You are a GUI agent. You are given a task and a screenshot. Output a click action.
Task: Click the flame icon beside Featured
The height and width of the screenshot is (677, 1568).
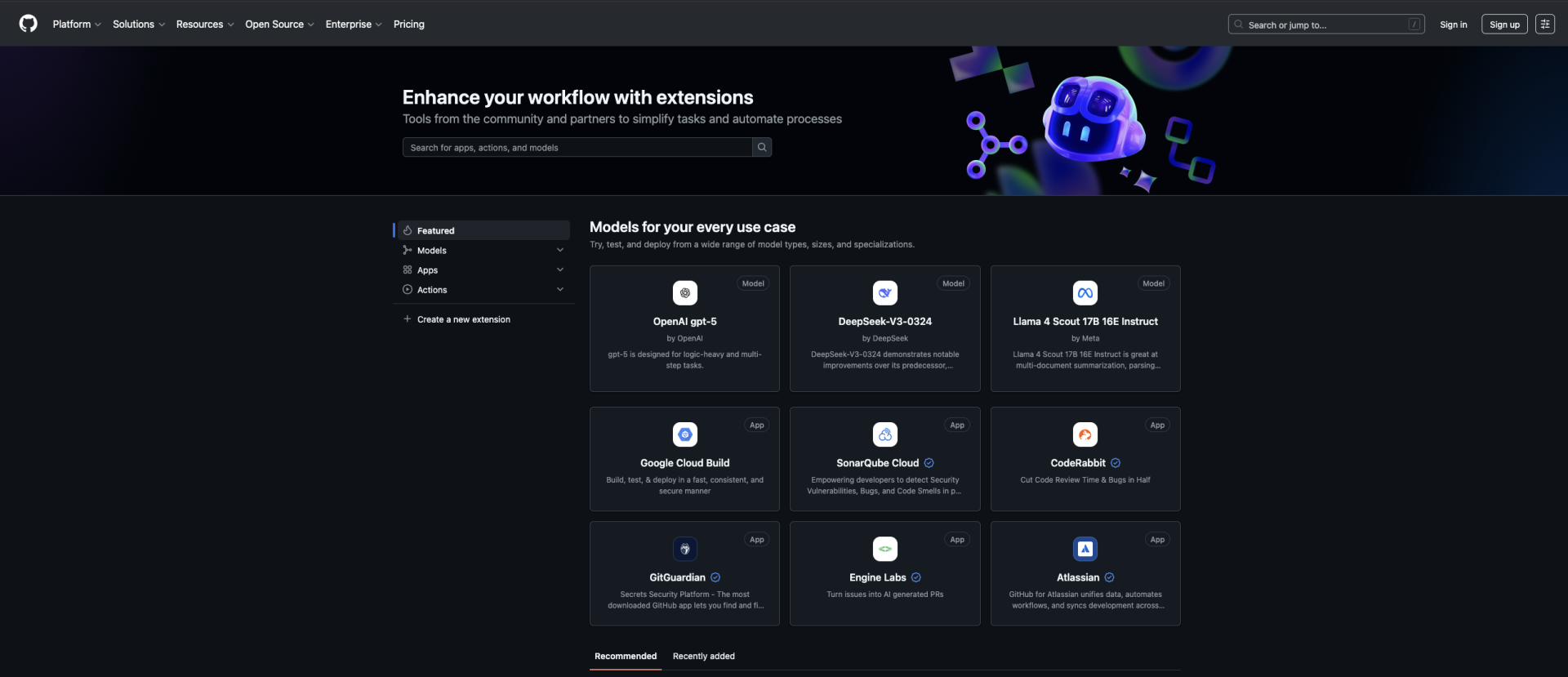[408, 230]
